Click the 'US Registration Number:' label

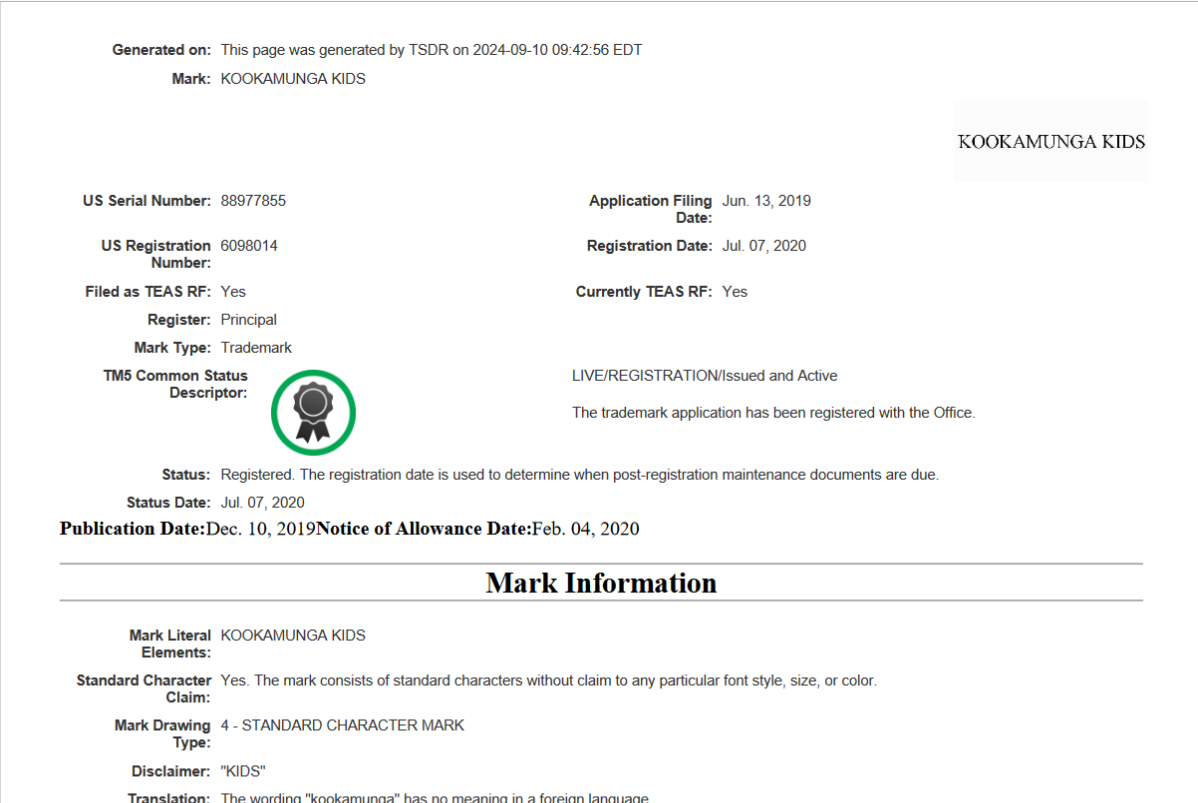coord(156,254)
